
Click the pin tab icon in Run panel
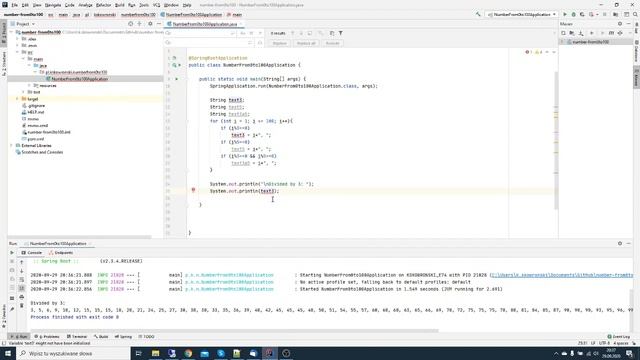coord(12,309)
